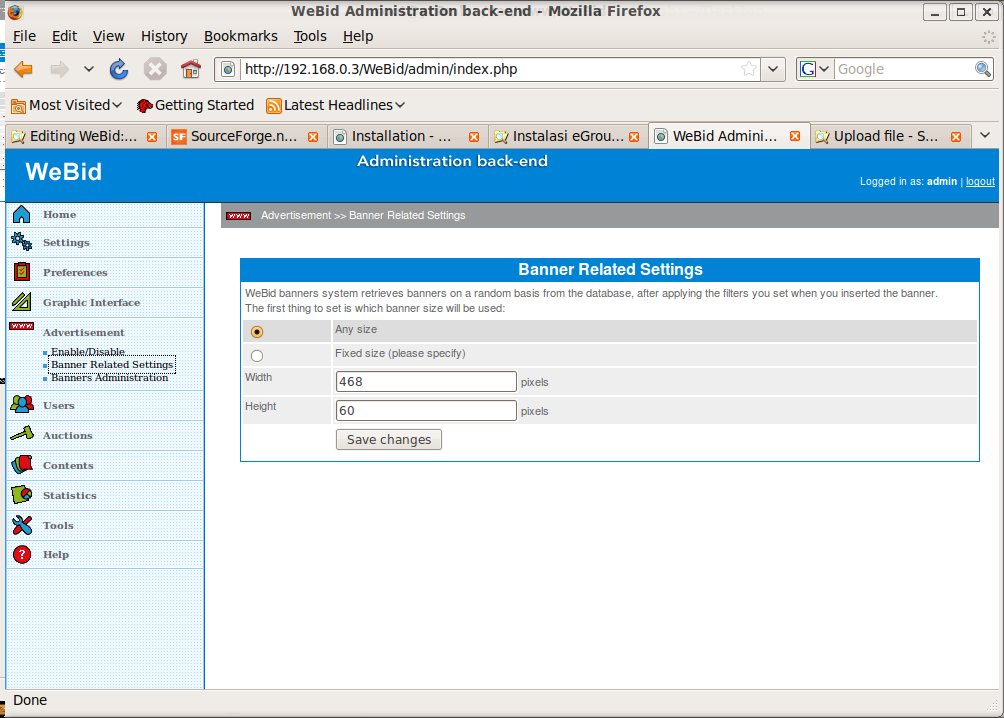Open the URL bar history dropdown arrow
This screenshot has height=718, width=1004.
click(773, 69)
